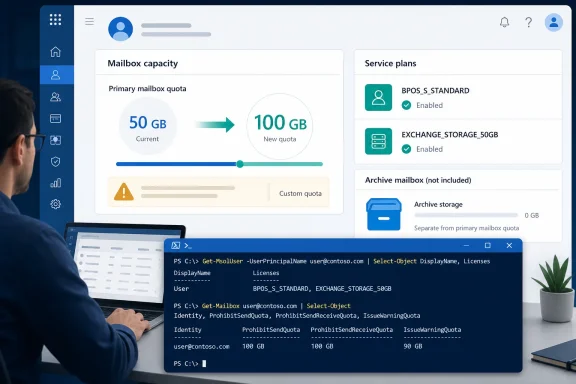Open the Settings gear in sidebar
Viewport: 576px width, 384px height.
55,204
